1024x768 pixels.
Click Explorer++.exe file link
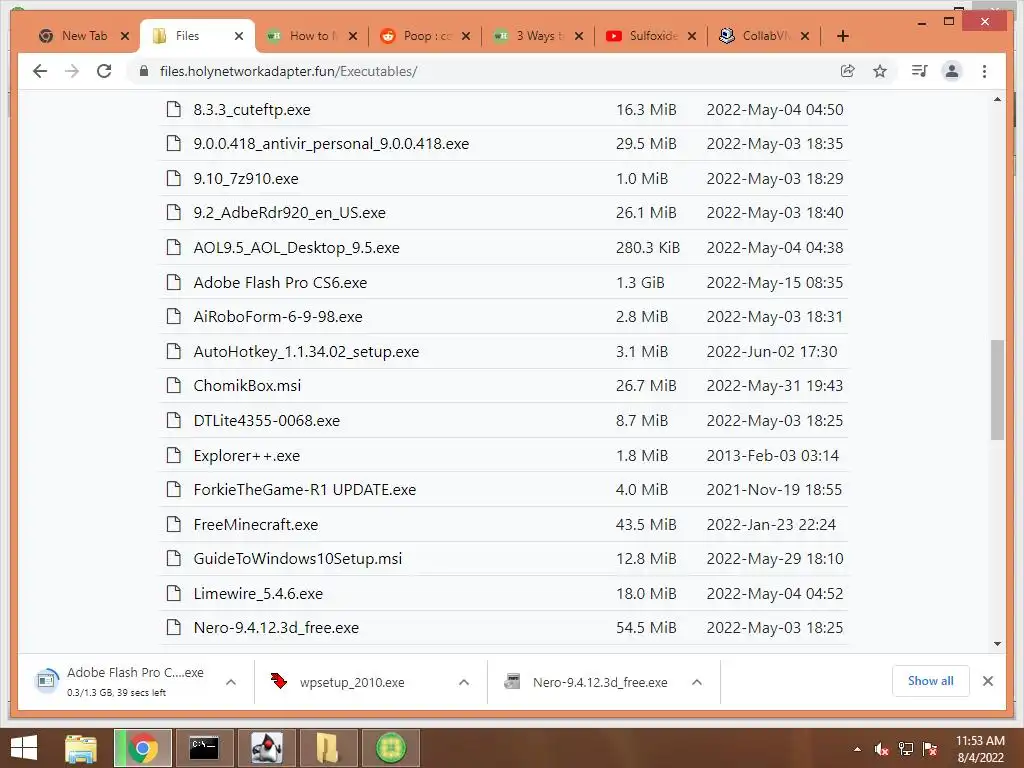tap(246, 455)
